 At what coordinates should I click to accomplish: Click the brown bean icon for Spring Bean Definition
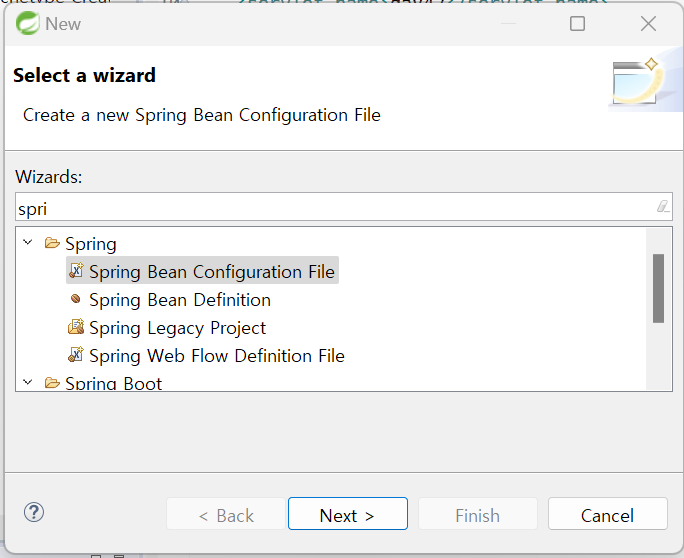pos(75,299)
